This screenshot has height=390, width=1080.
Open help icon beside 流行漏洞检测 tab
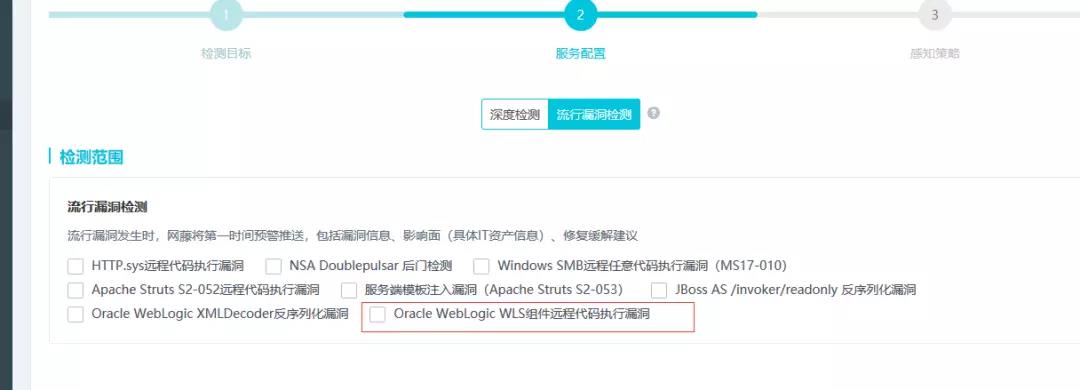pos(654,113)
